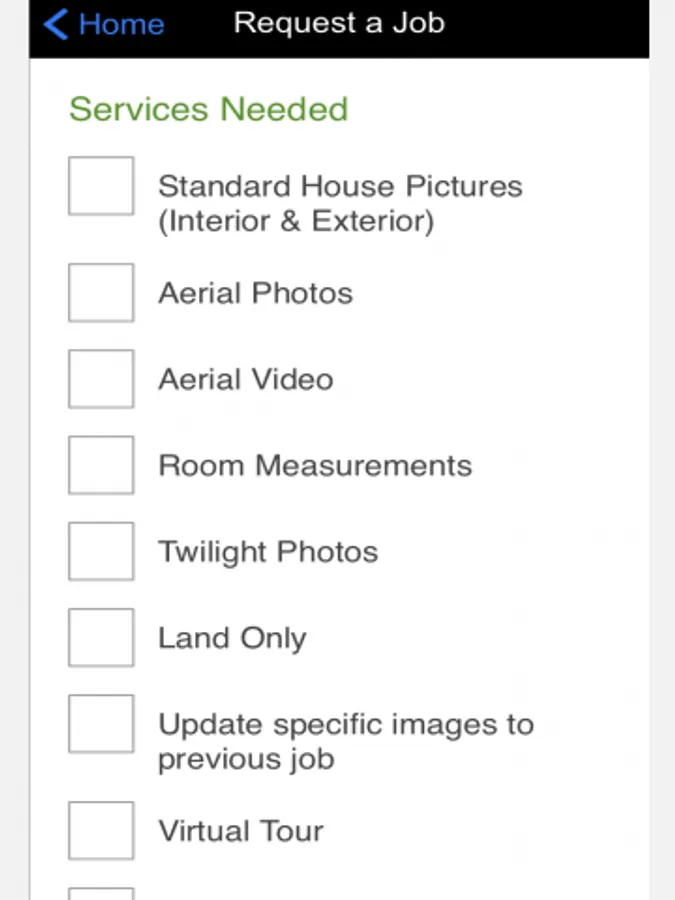This screenshot has width=675, height=900.
Task: Mark the Land Only checkbox
Action: [101, 637]
